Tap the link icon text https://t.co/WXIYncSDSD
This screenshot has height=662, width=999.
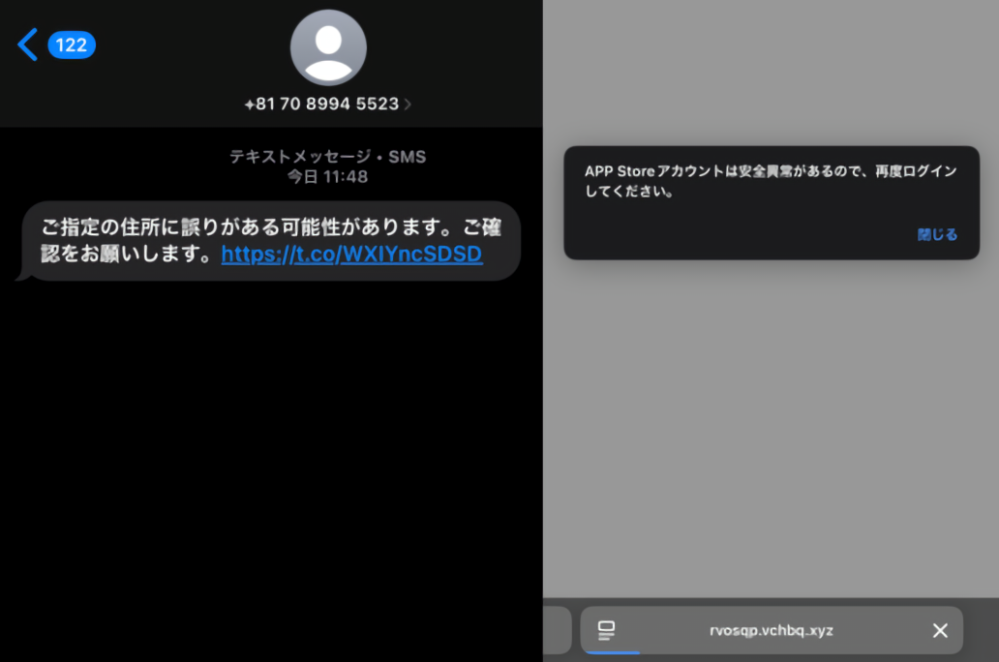352,254
